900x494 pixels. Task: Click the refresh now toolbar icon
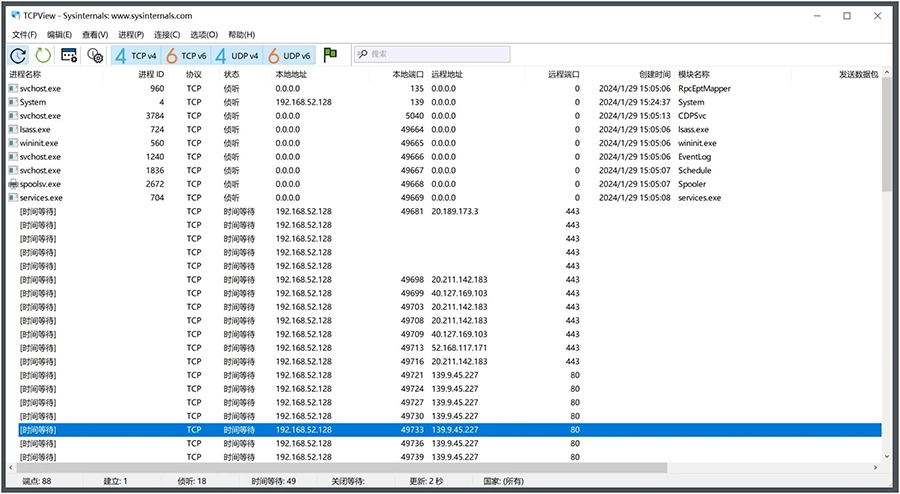19,55
